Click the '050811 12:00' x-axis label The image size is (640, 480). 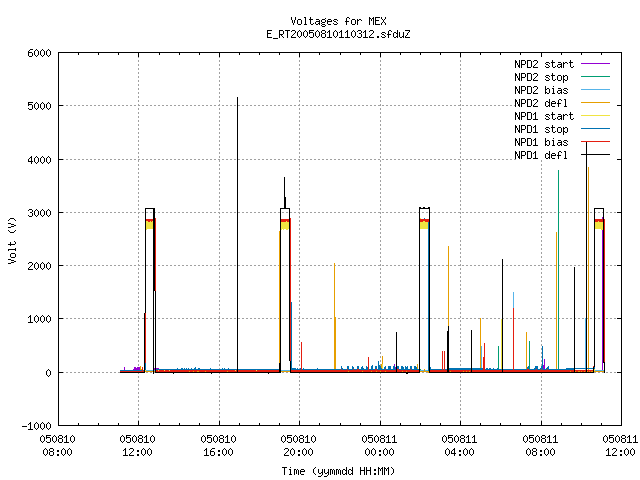click(x=620, y=445)
